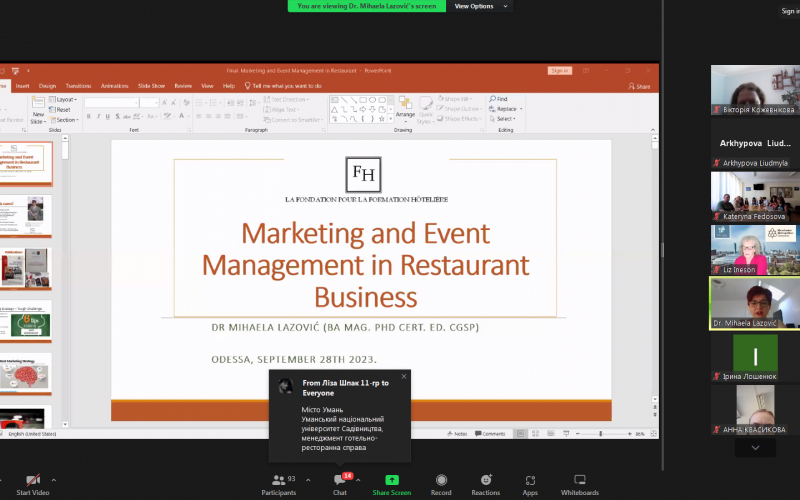Show more participants with down chevron
Viewport: 800px width, 500px height.
[756, 447]
